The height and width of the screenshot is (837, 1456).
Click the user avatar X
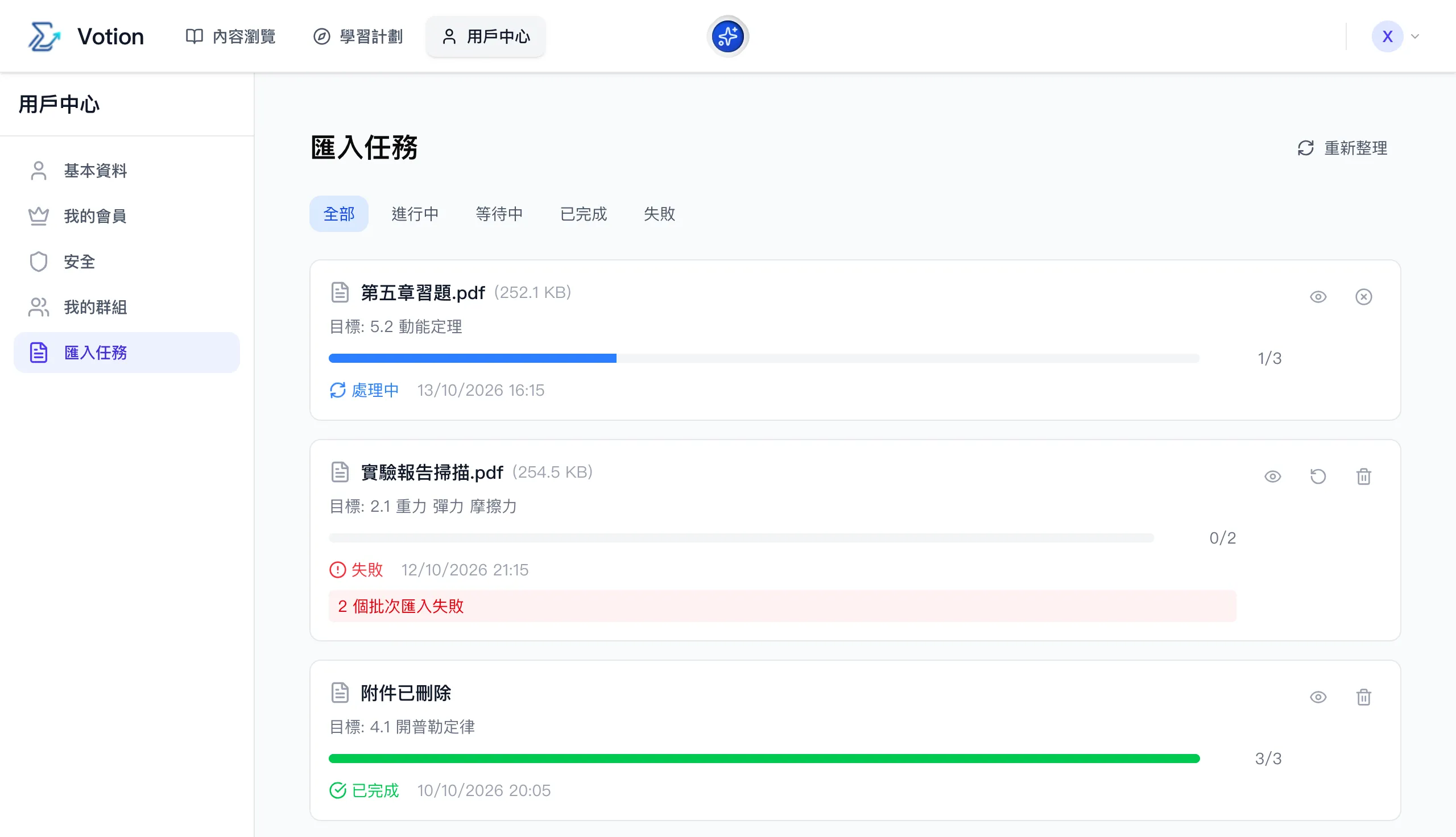click(1387, 36)
